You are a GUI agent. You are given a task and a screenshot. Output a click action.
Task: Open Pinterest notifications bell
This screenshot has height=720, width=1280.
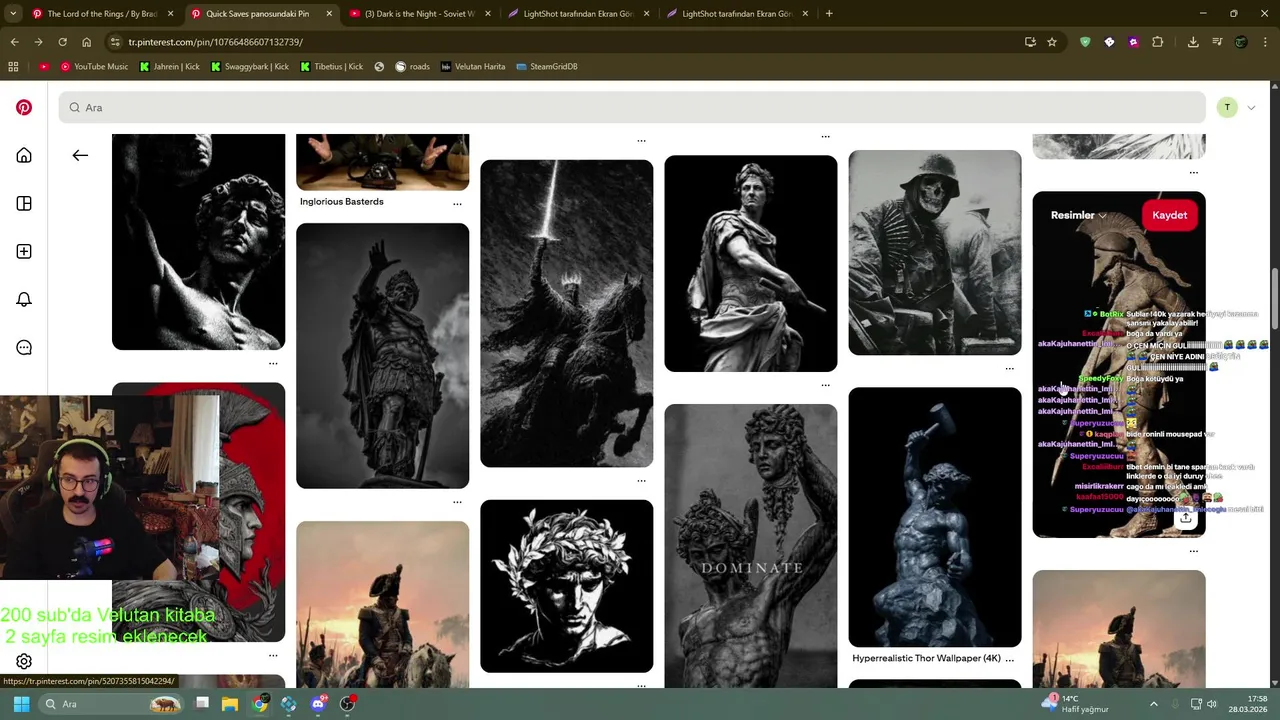[24, 299]
